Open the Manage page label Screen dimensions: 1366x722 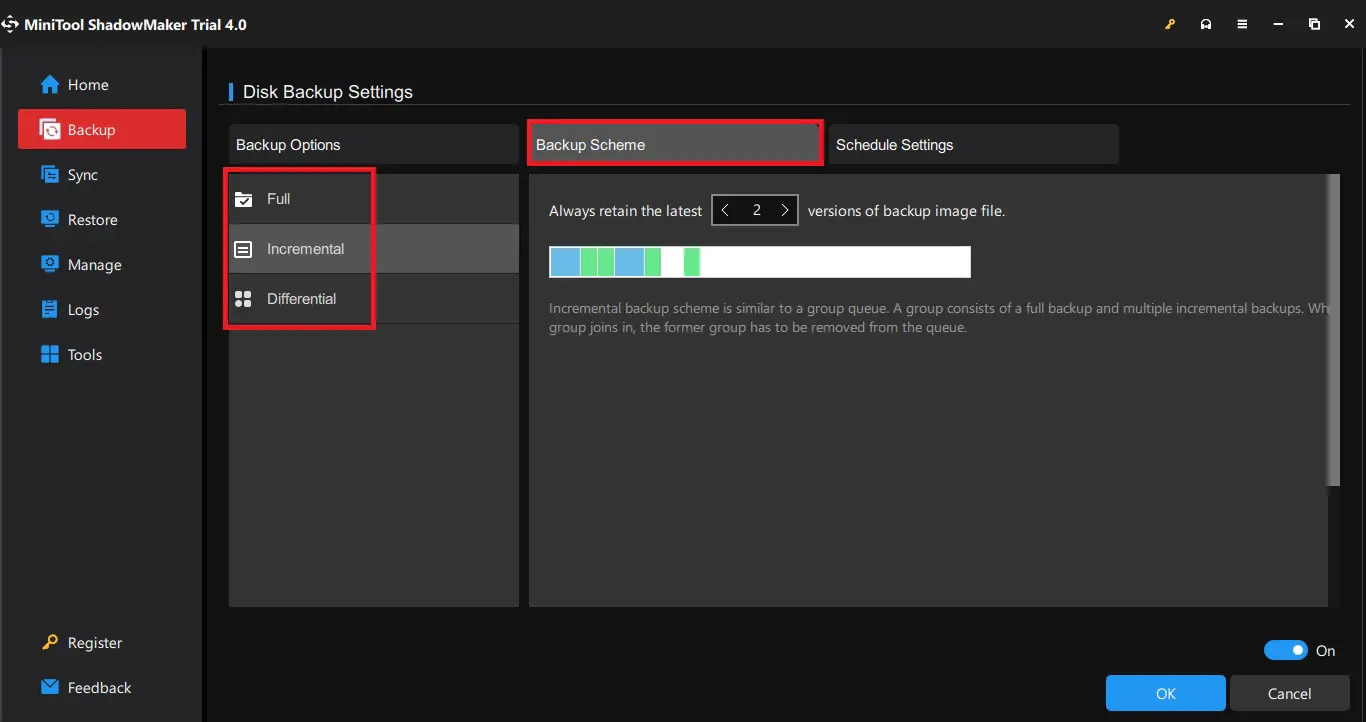coord(95,265)
